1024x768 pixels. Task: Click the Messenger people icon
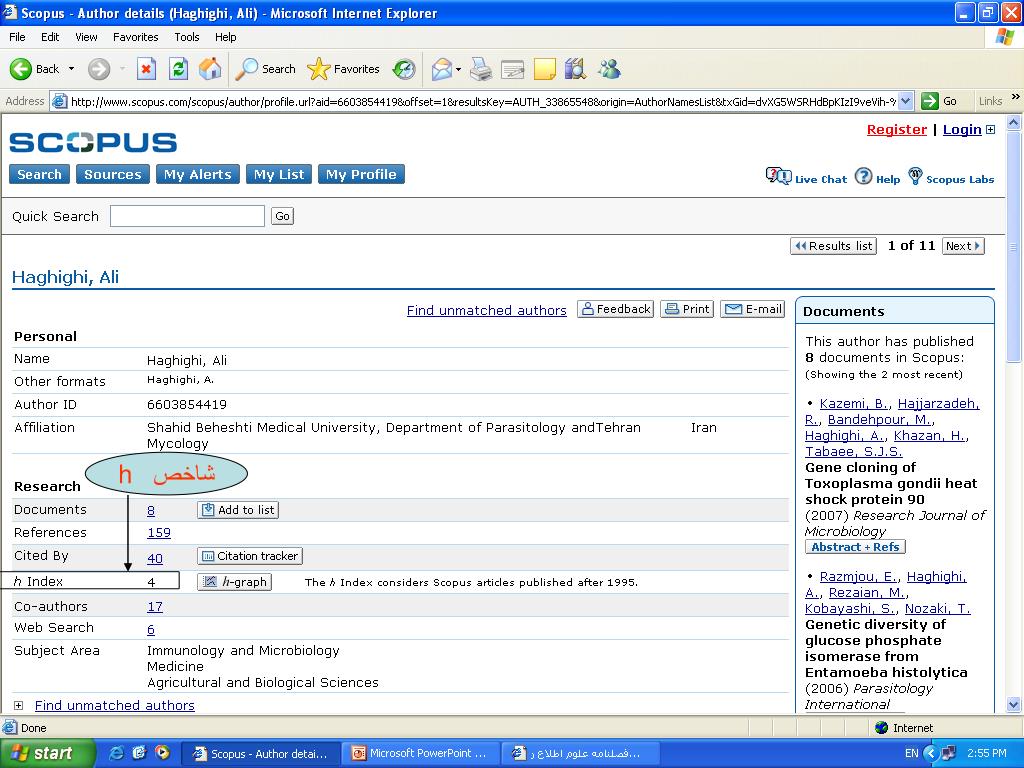click(x=609, y=69)
